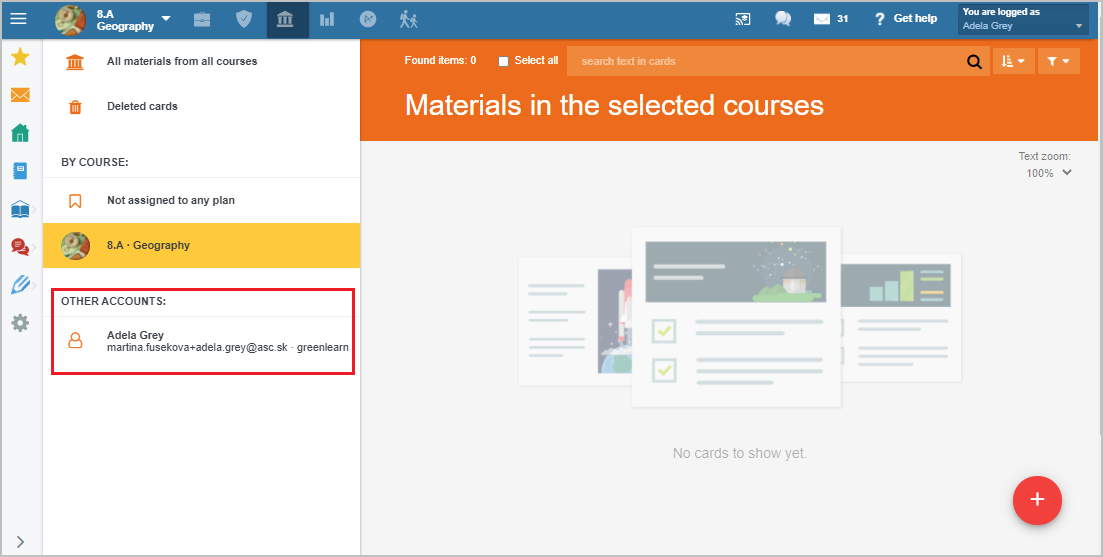Click the Found items: 0 text

click(440, 60)
